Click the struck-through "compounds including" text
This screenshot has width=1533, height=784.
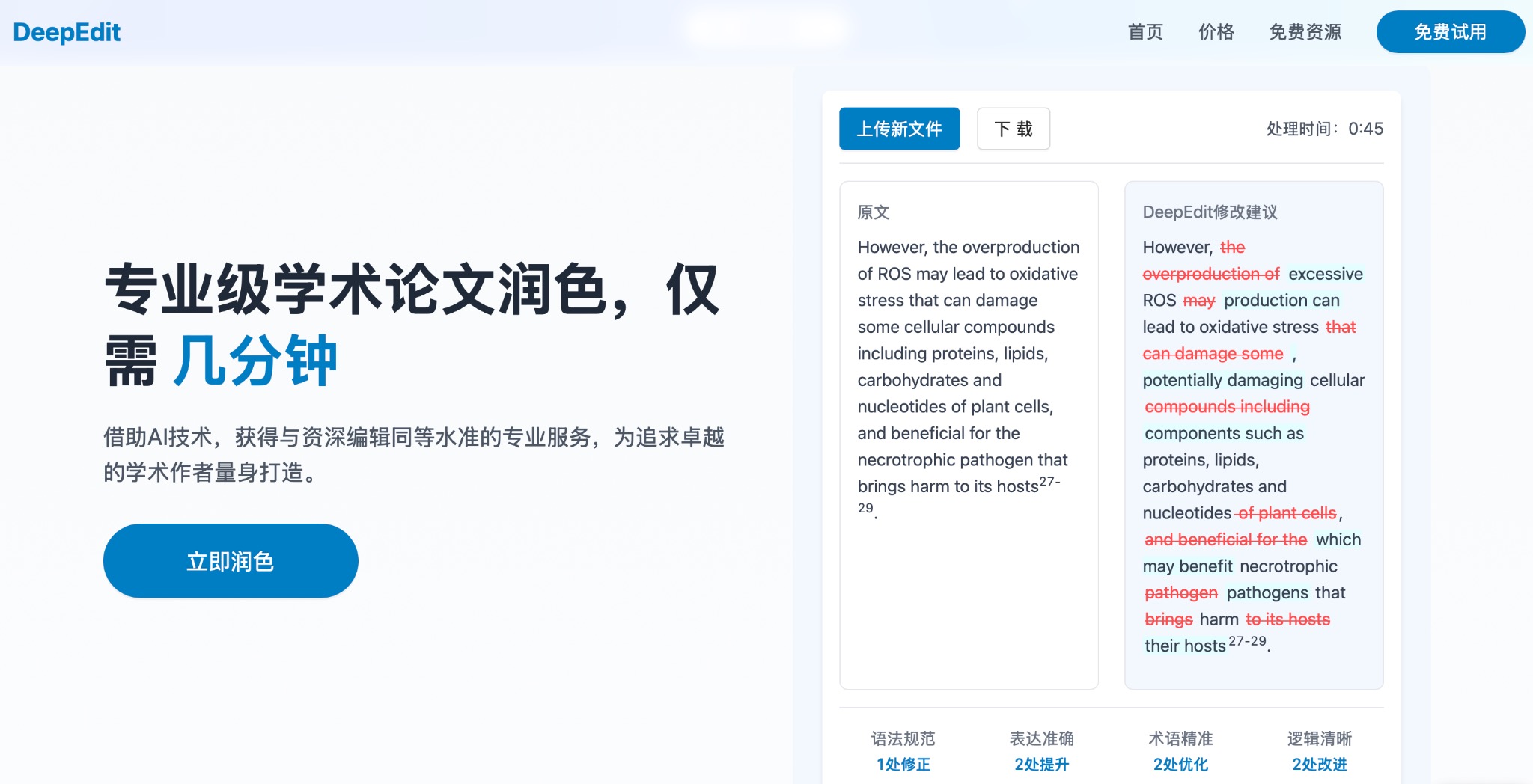coord(1227,407)
